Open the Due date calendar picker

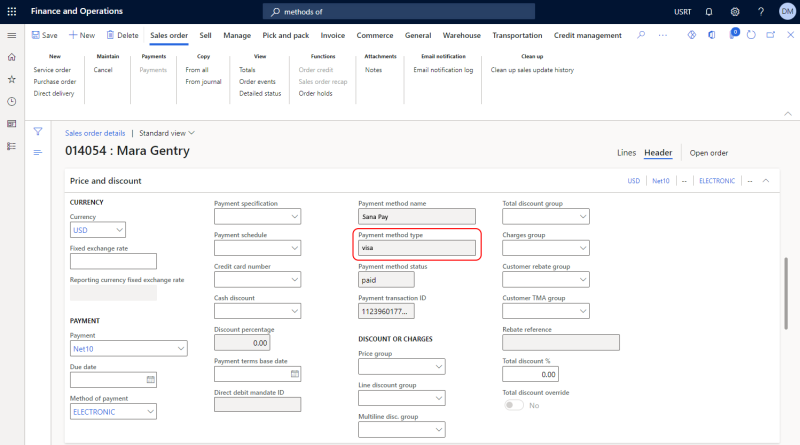(x=151, y=379)
